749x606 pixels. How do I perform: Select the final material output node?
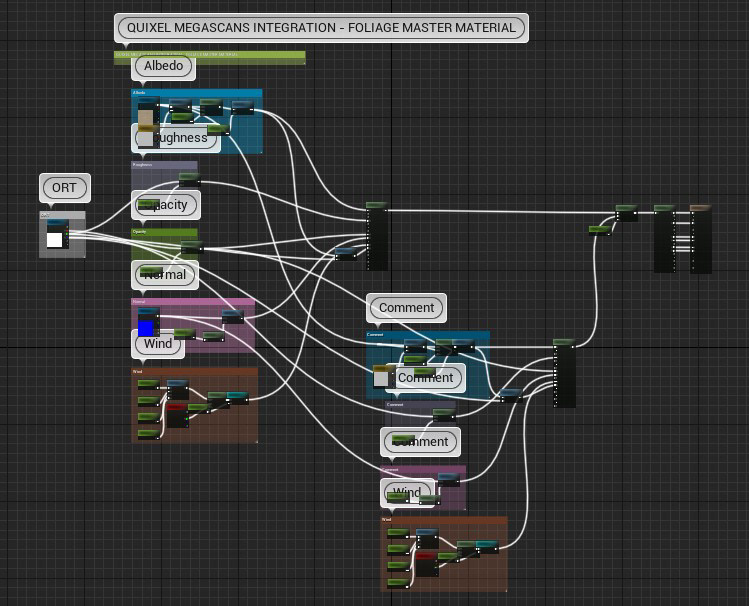701,239
